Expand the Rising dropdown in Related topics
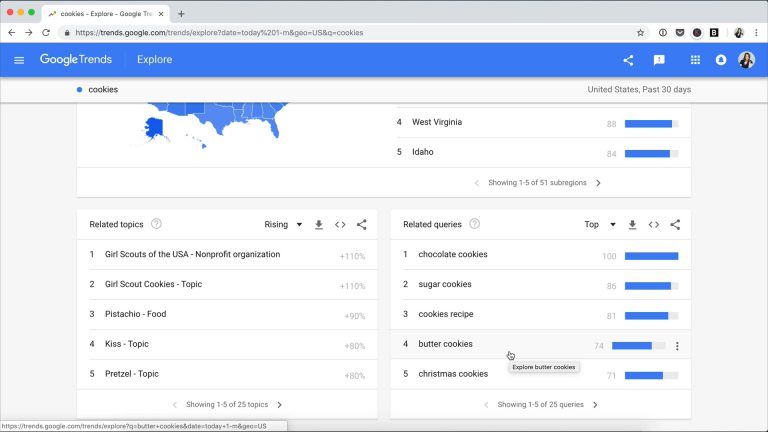Image resolution: width=768 pixels, height=432 pixels. [x=283, y=224]
